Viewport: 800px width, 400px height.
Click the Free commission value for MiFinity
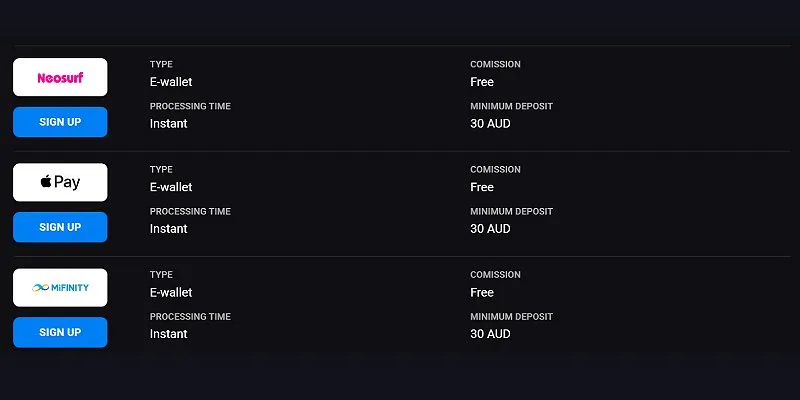pos(482,292)
